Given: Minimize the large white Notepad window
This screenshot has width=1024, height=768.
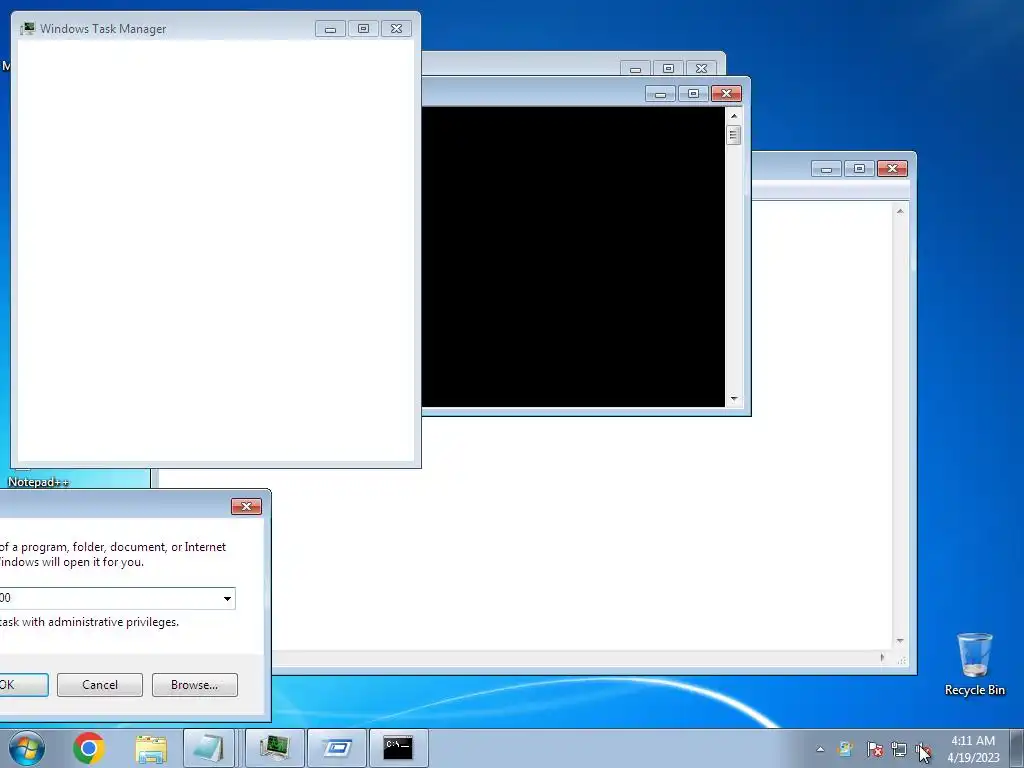Looking at the screenshot, I should click(826, 169).
